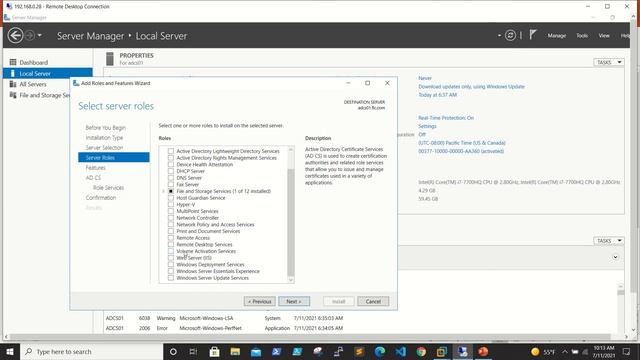Open Google Chrome from the taskbar
640x360 pixels.
click(x=421, y=351)
